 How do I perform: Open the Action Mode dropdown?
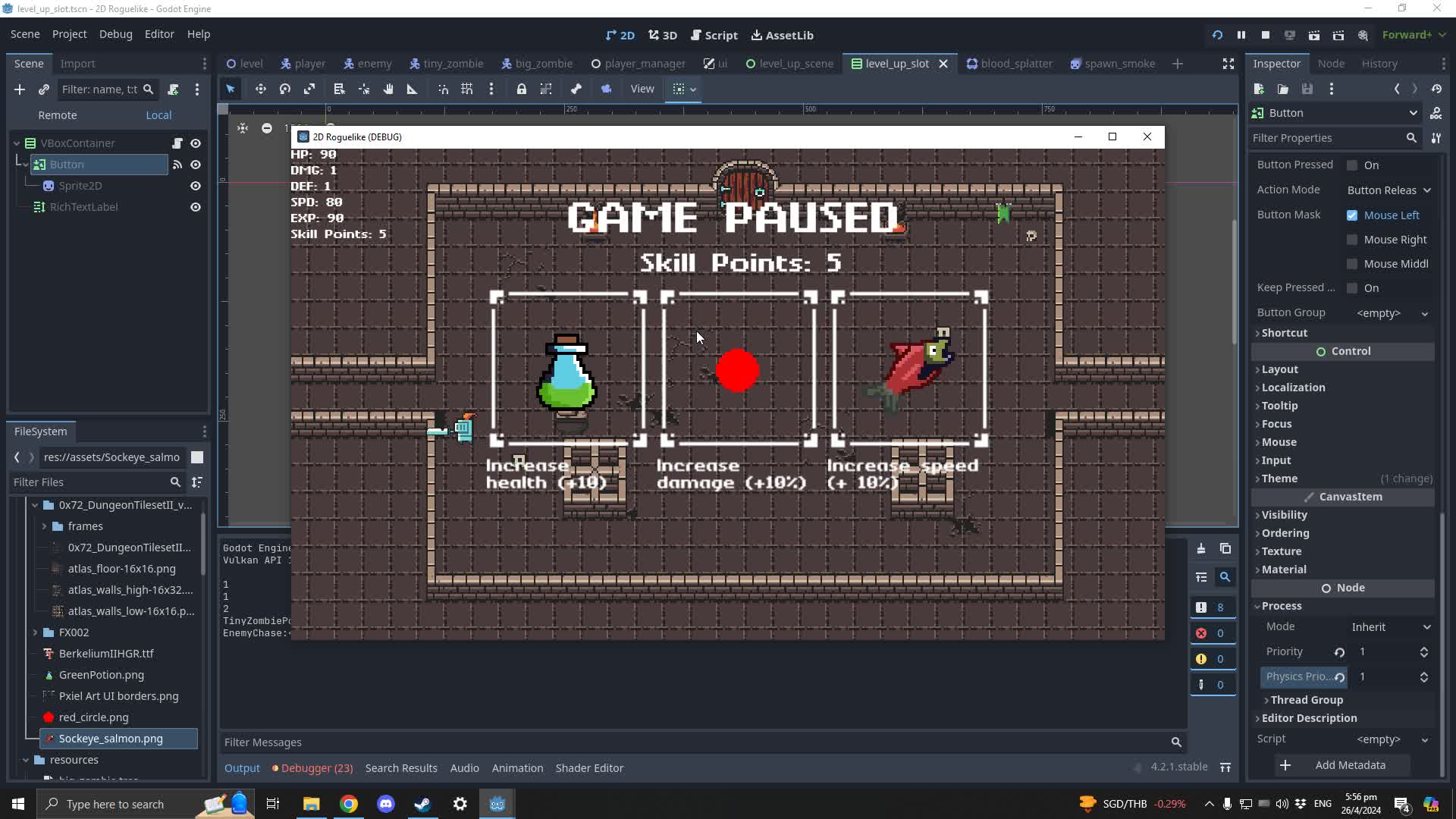(1389, 190)
